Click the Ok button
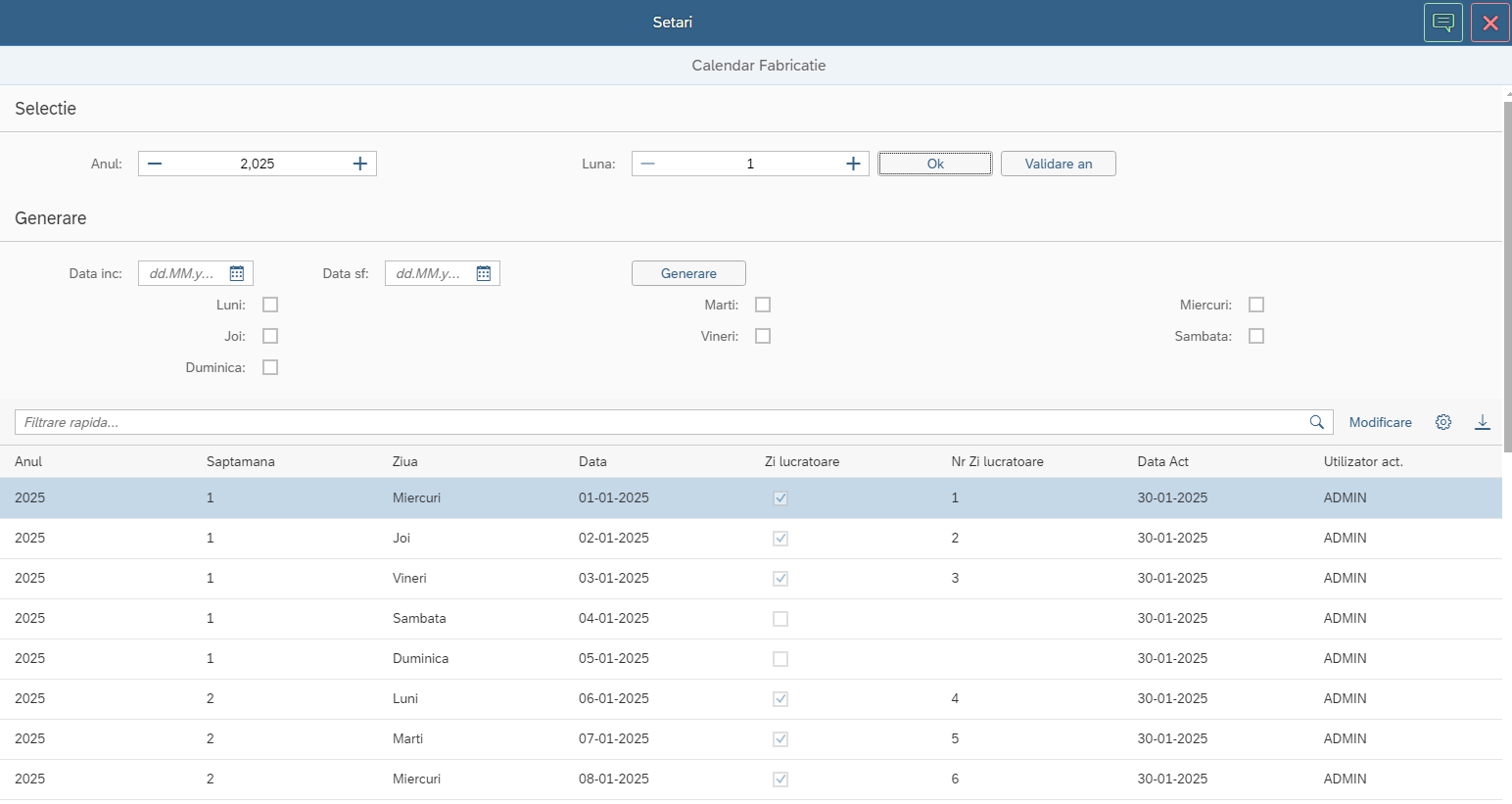 coord(935,164)
